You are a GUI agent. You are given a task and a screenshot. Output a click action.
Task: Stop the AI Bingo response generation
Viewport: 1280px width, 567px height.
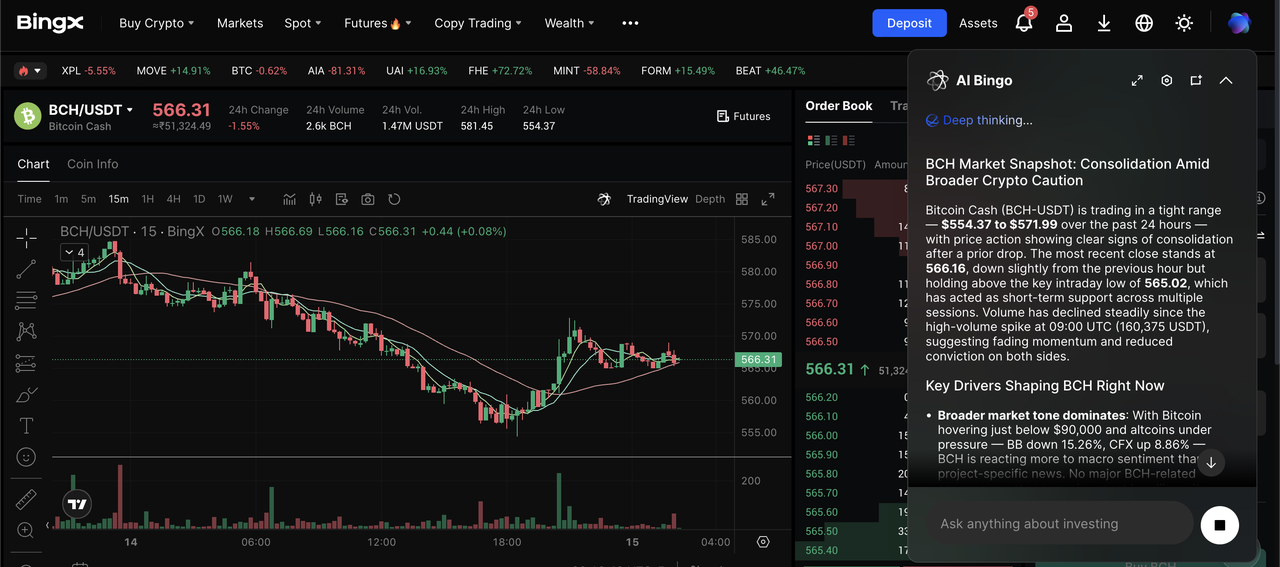(x=1219, y=524)
